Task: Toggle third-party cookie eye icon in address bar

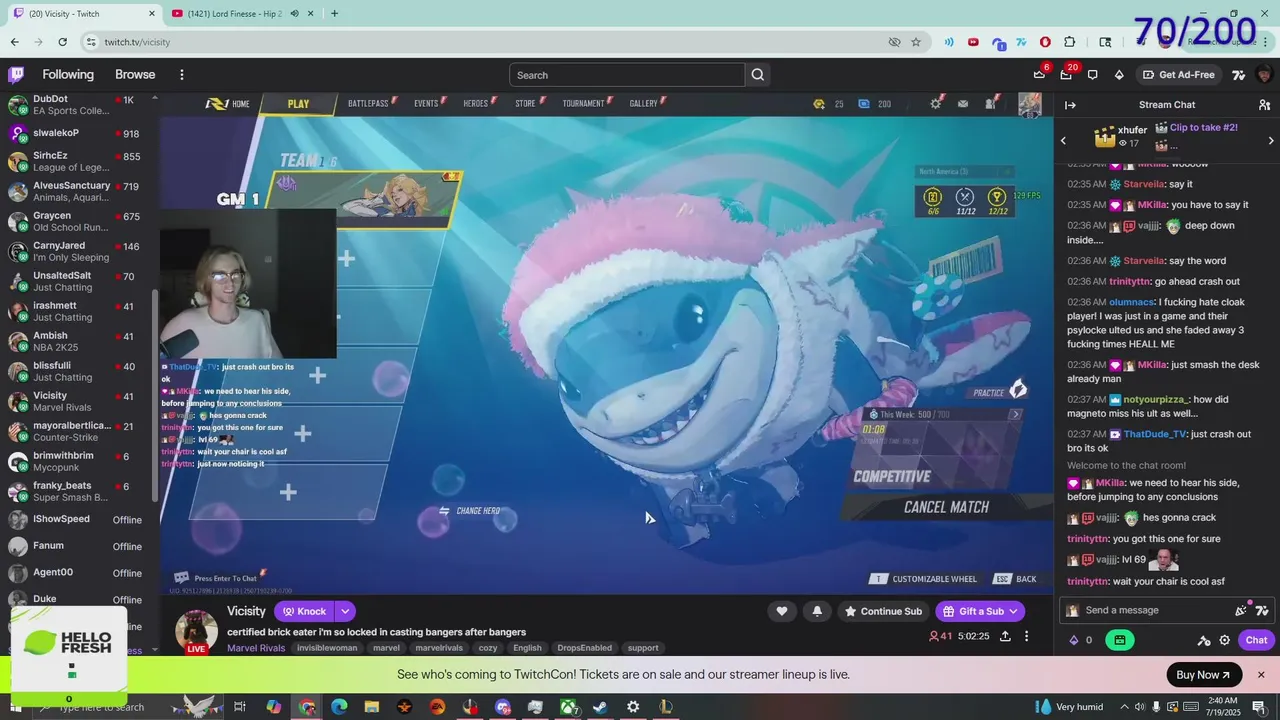Action: tap(895, 42)
